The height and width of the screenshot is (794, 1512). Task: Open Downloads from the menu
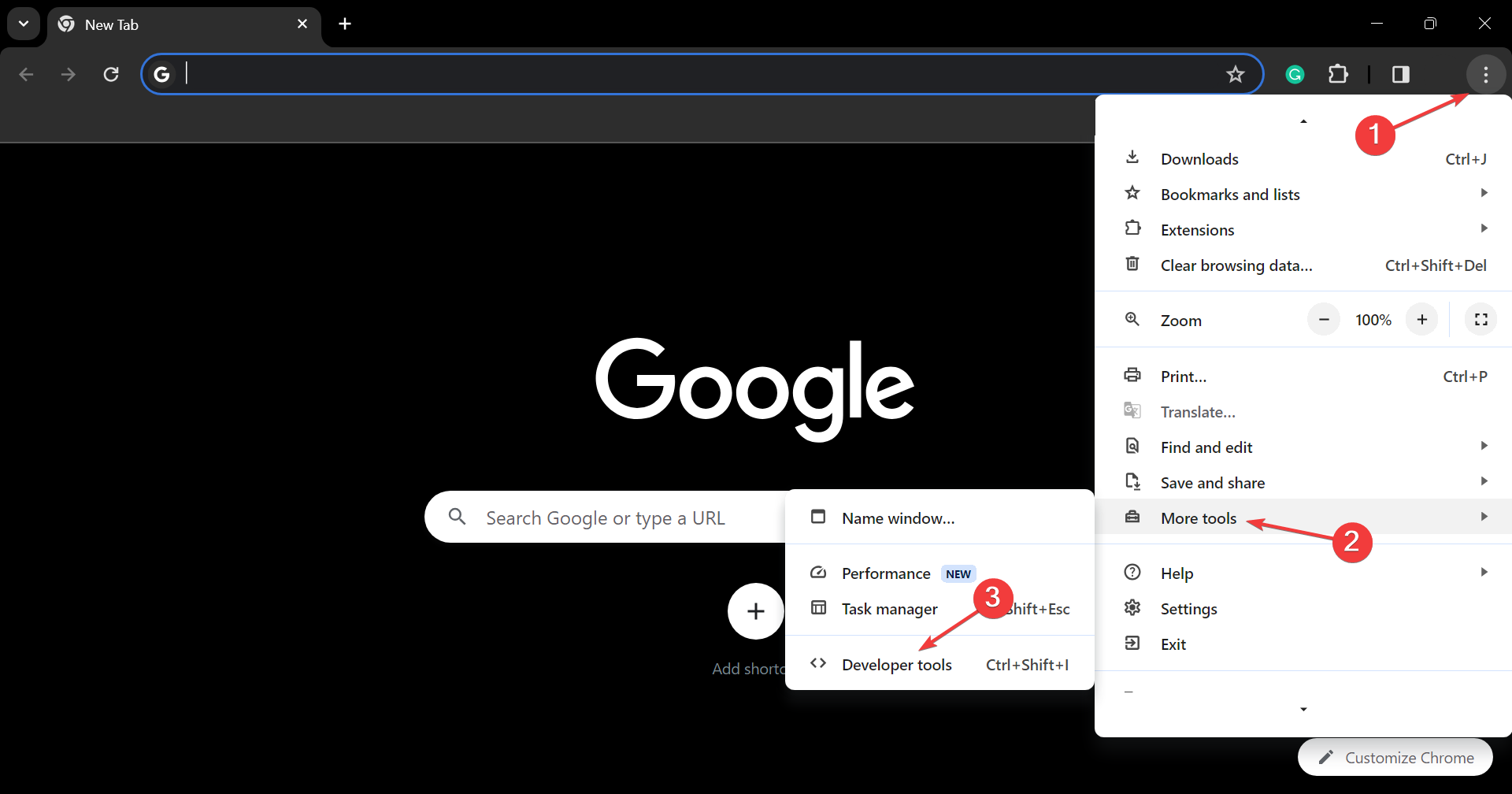1303,159
